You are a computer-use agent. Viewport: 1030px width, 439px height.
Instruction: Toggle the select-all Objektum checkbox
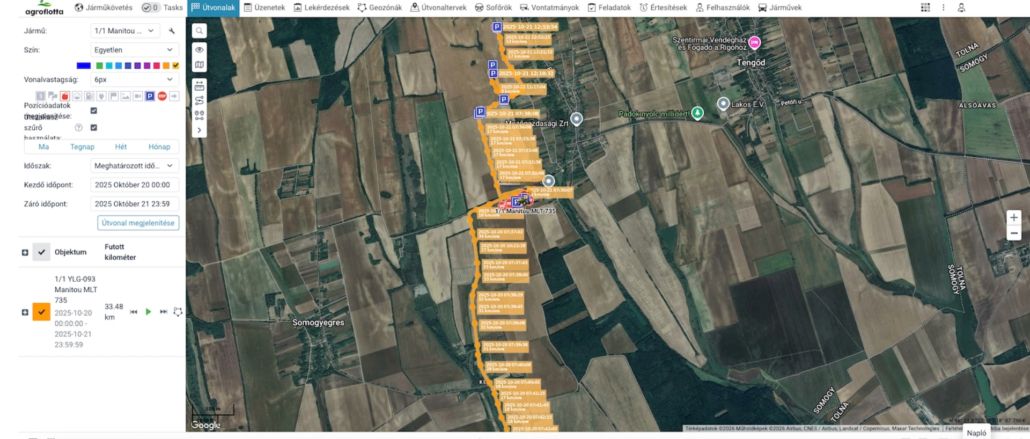coord(41,252)
